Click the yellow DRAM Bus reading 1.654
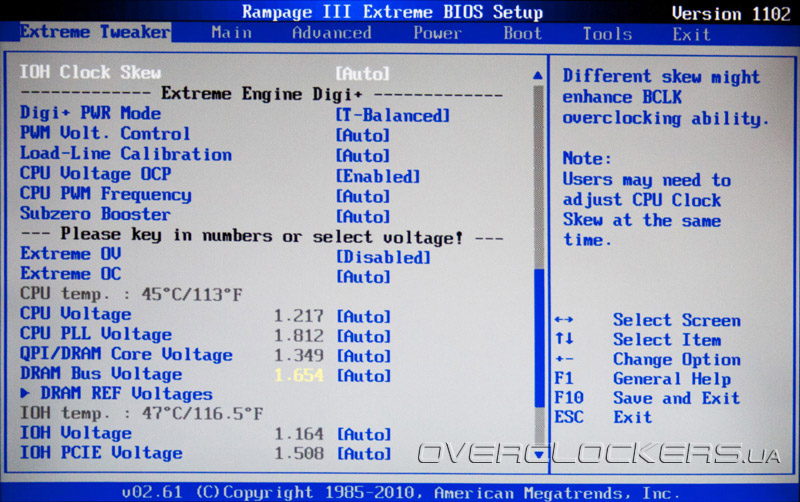This screenshot has height=502, width=800. click(298, 375)
